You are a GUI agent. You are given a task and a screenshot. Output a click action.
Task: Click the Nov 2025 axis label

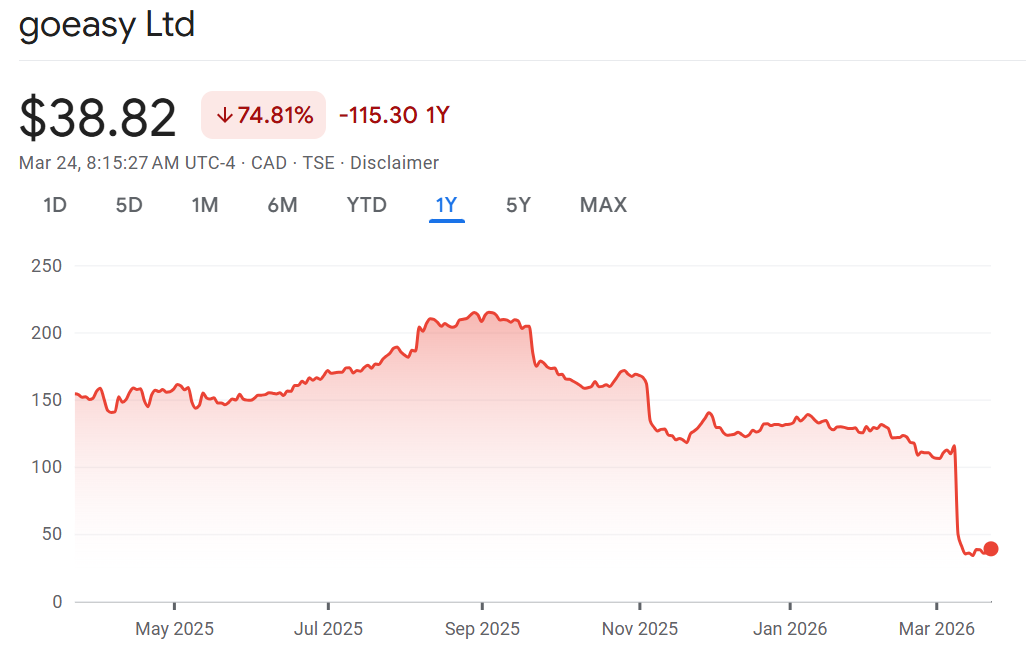639,629
